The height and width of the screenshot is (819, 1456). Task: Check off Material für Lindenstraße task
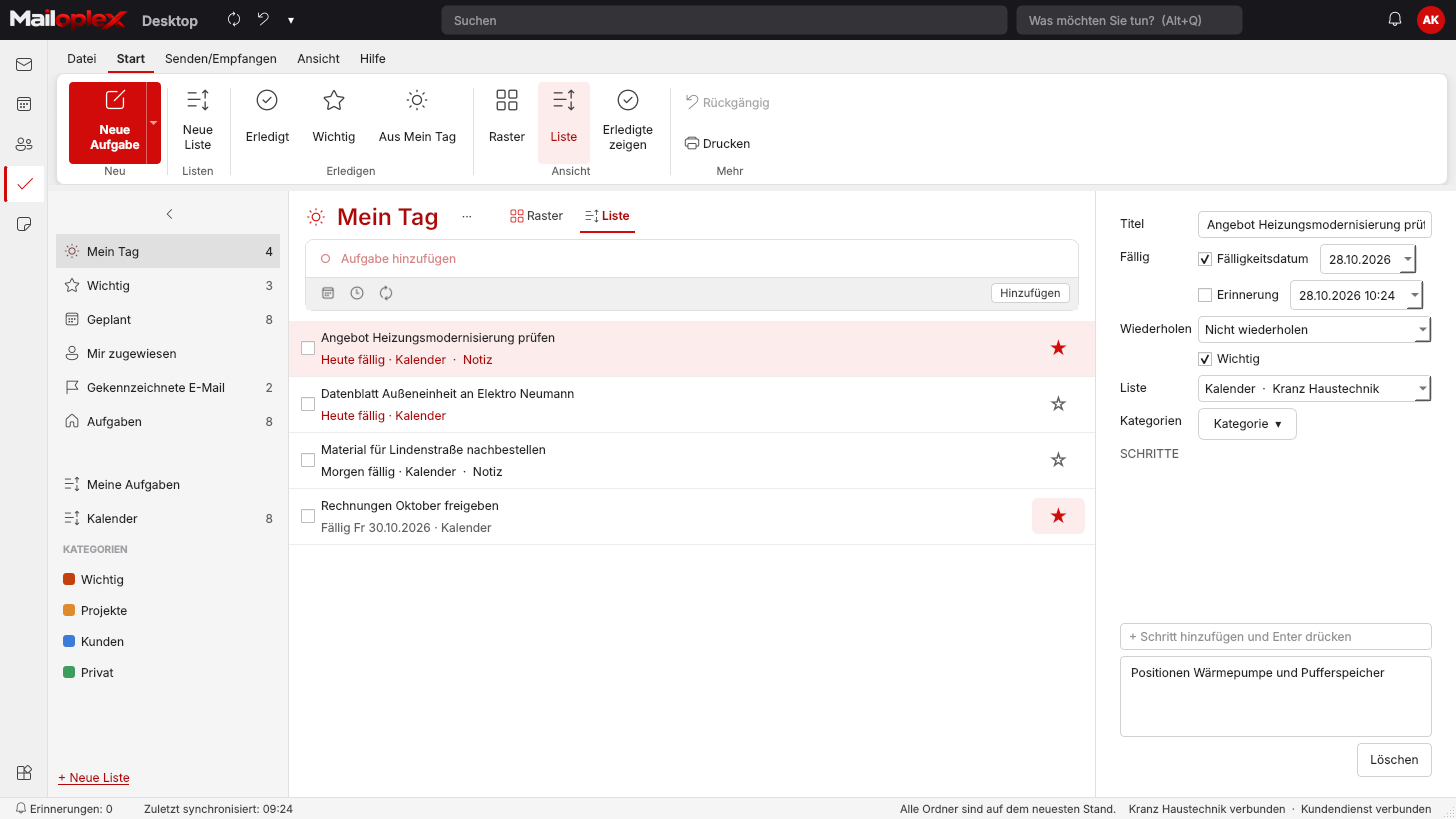[x=308, y=460]
